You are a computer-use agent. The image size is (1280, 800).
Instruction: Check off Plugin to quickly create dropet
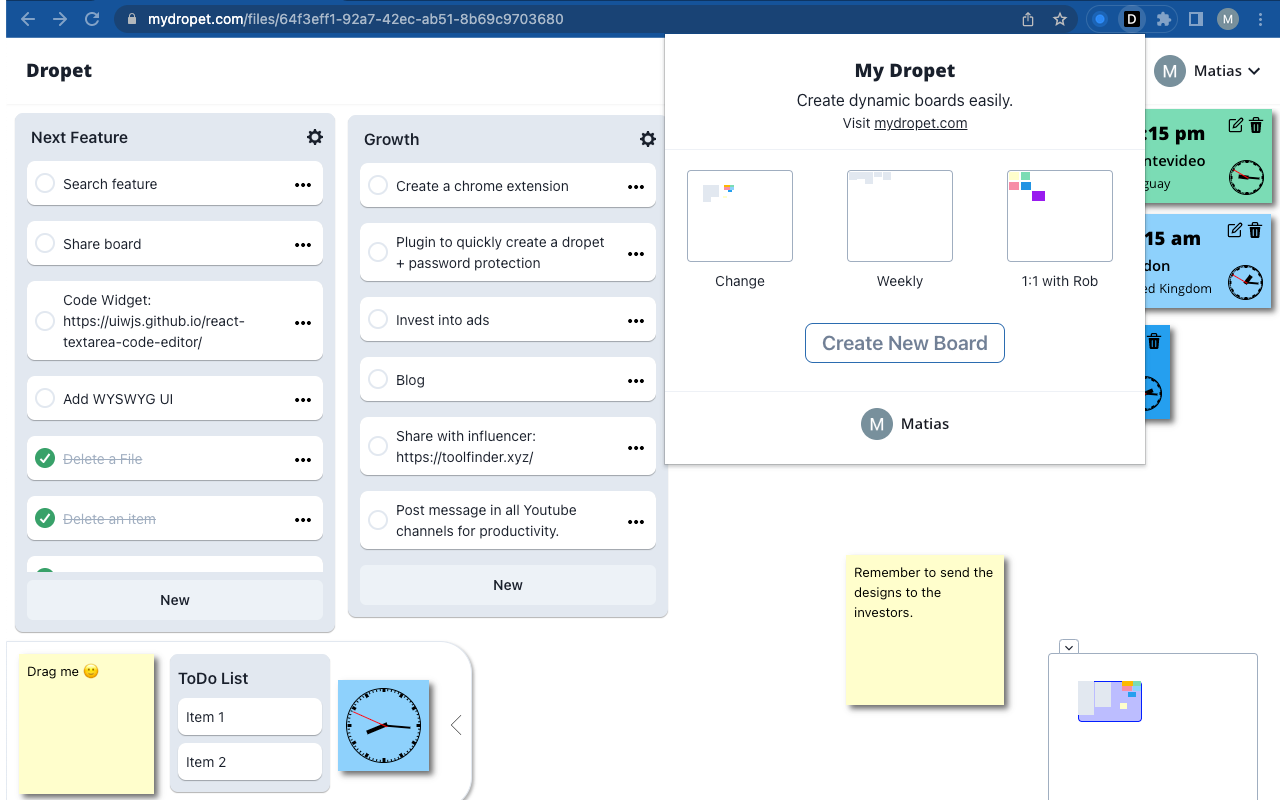[x=378, y=253]
